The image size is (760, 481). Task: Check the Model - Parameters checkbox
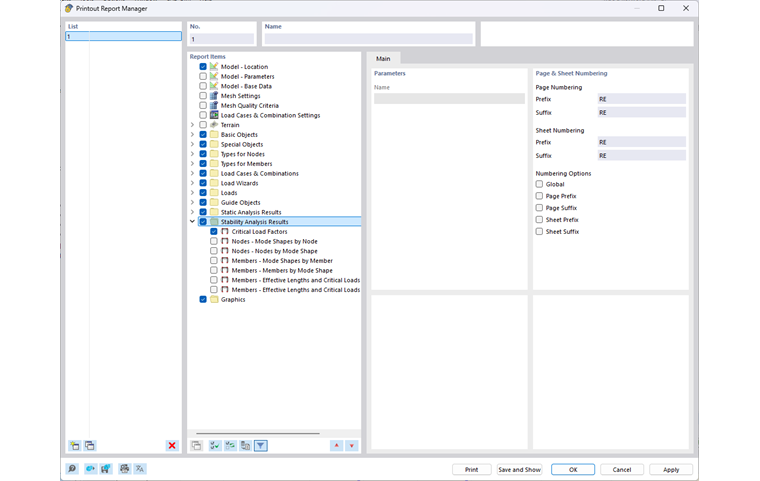203,76
